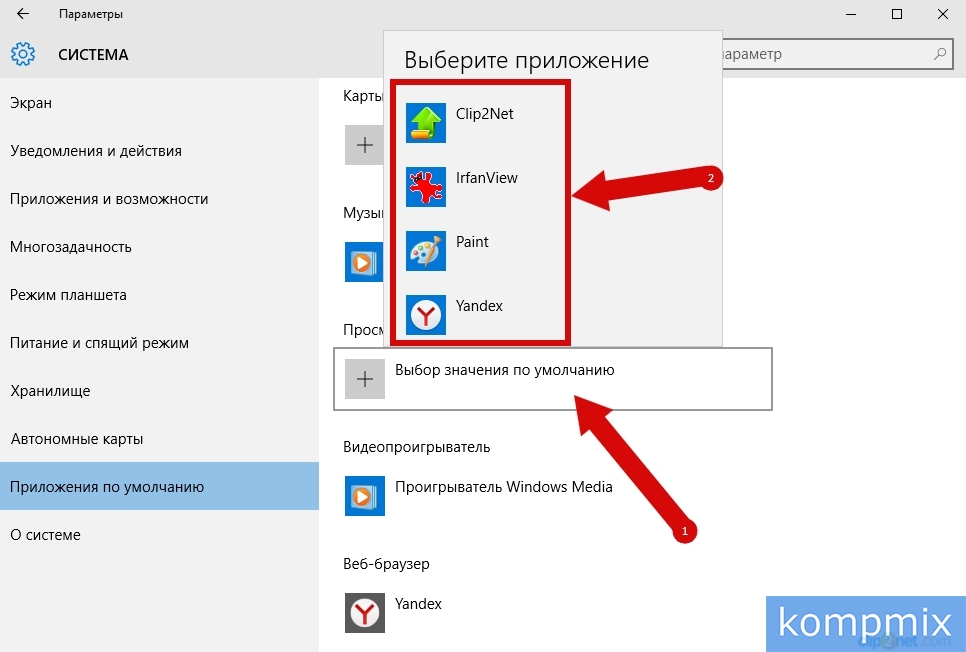
Task: Go to Питание и спящий режим
Action: click(x=160, y=343)
